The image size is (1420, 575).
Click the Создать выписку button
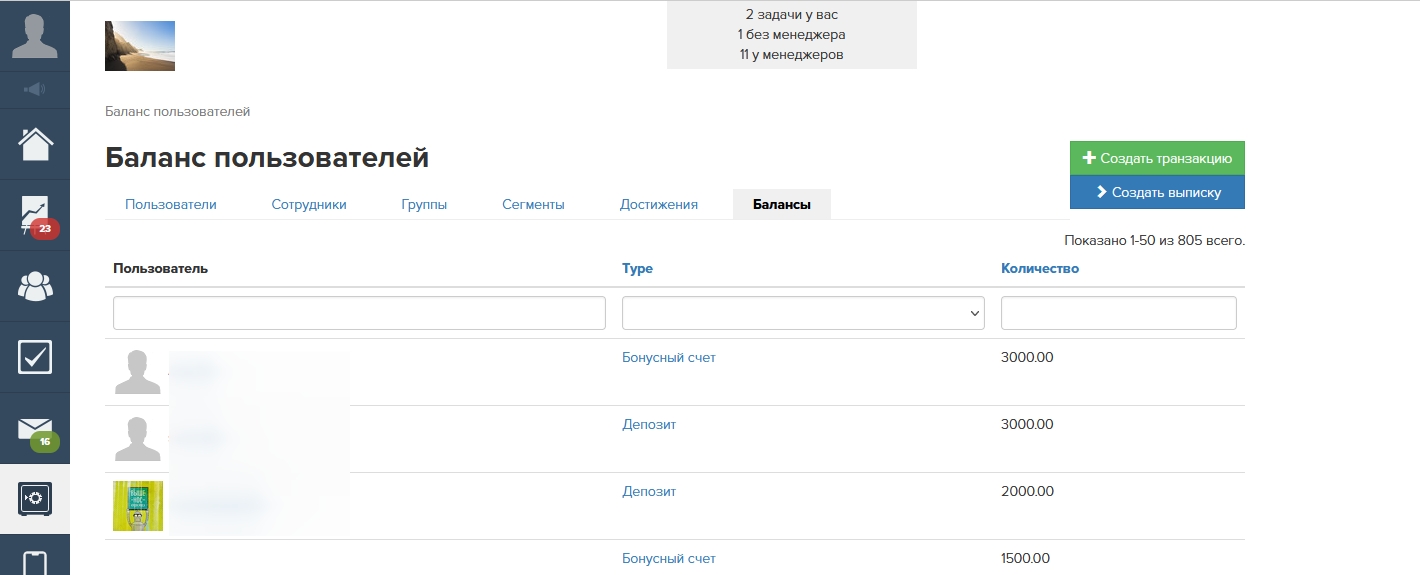(x=1157, y=192)
